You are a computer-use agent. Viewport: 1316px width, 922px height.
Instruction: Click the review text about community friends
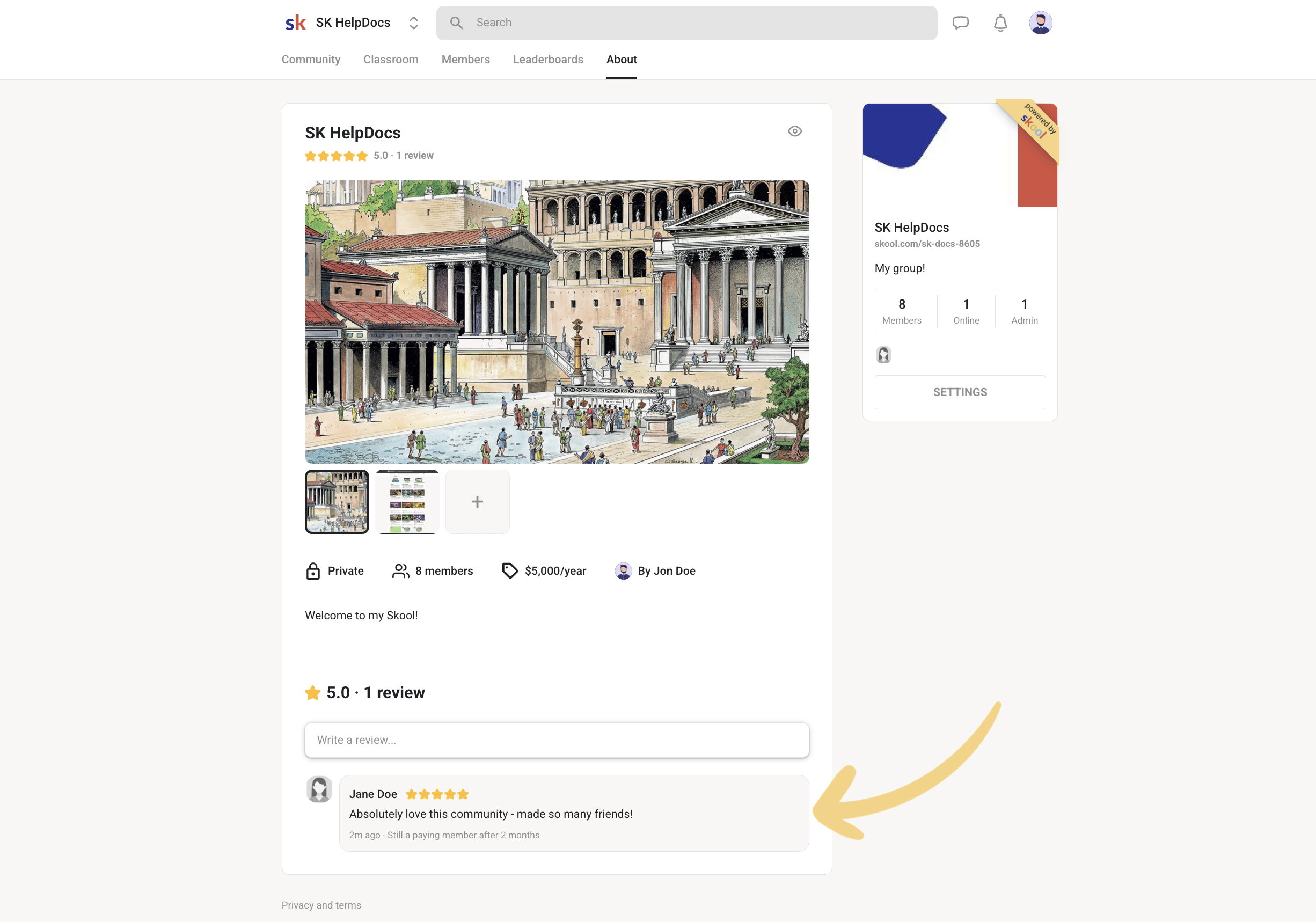(x=491, y=814)
